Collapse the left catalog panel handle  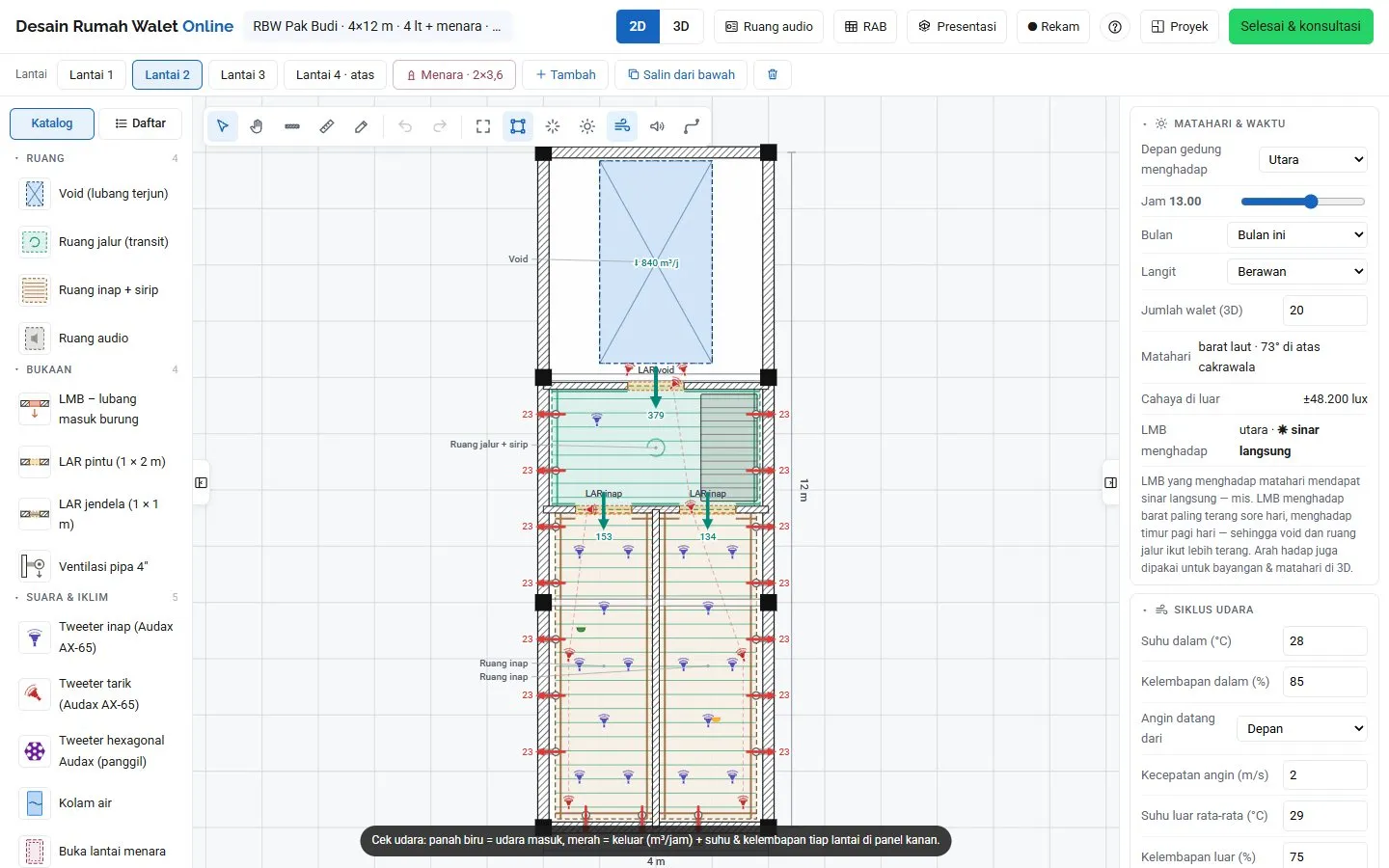pos(201,482)
